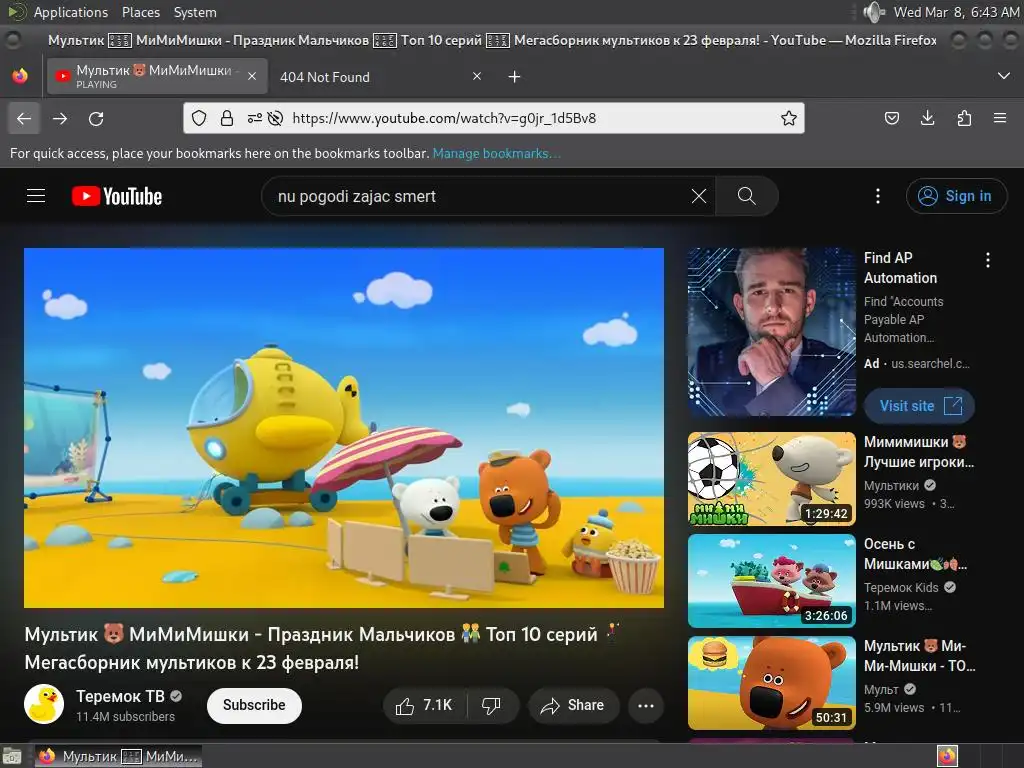Click the YouTube search magnifier button
The height and width of the screenshot is (768, 1024).
point(746,196)
